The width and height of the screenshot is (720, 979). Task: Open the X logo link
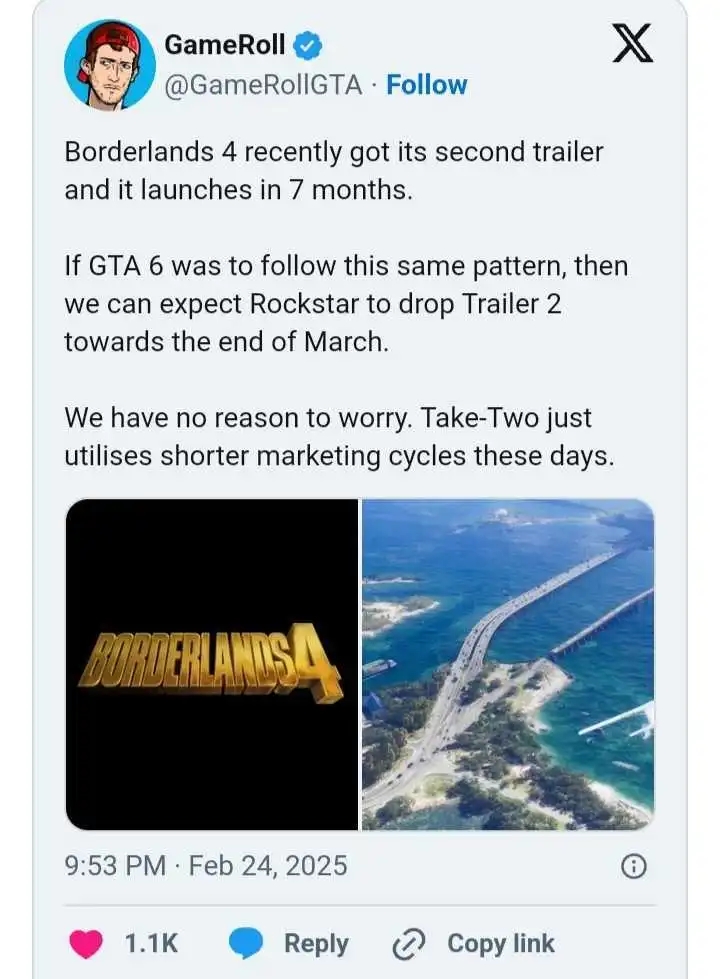632,44
